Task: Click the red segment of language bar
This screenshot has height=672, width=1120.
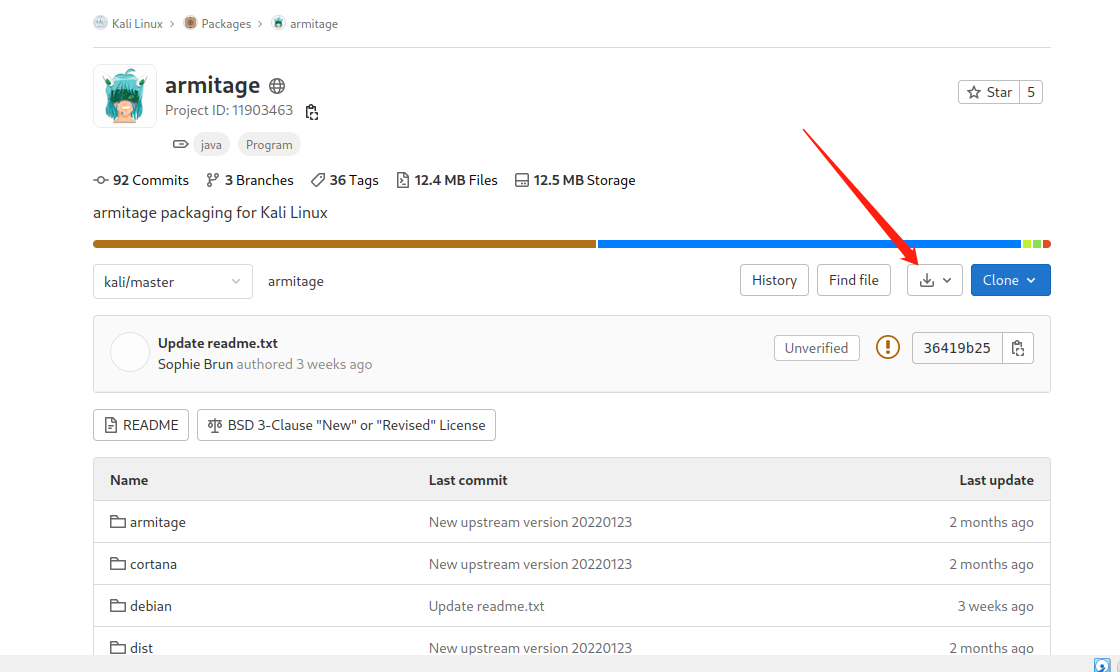Action: [1046, 244]
